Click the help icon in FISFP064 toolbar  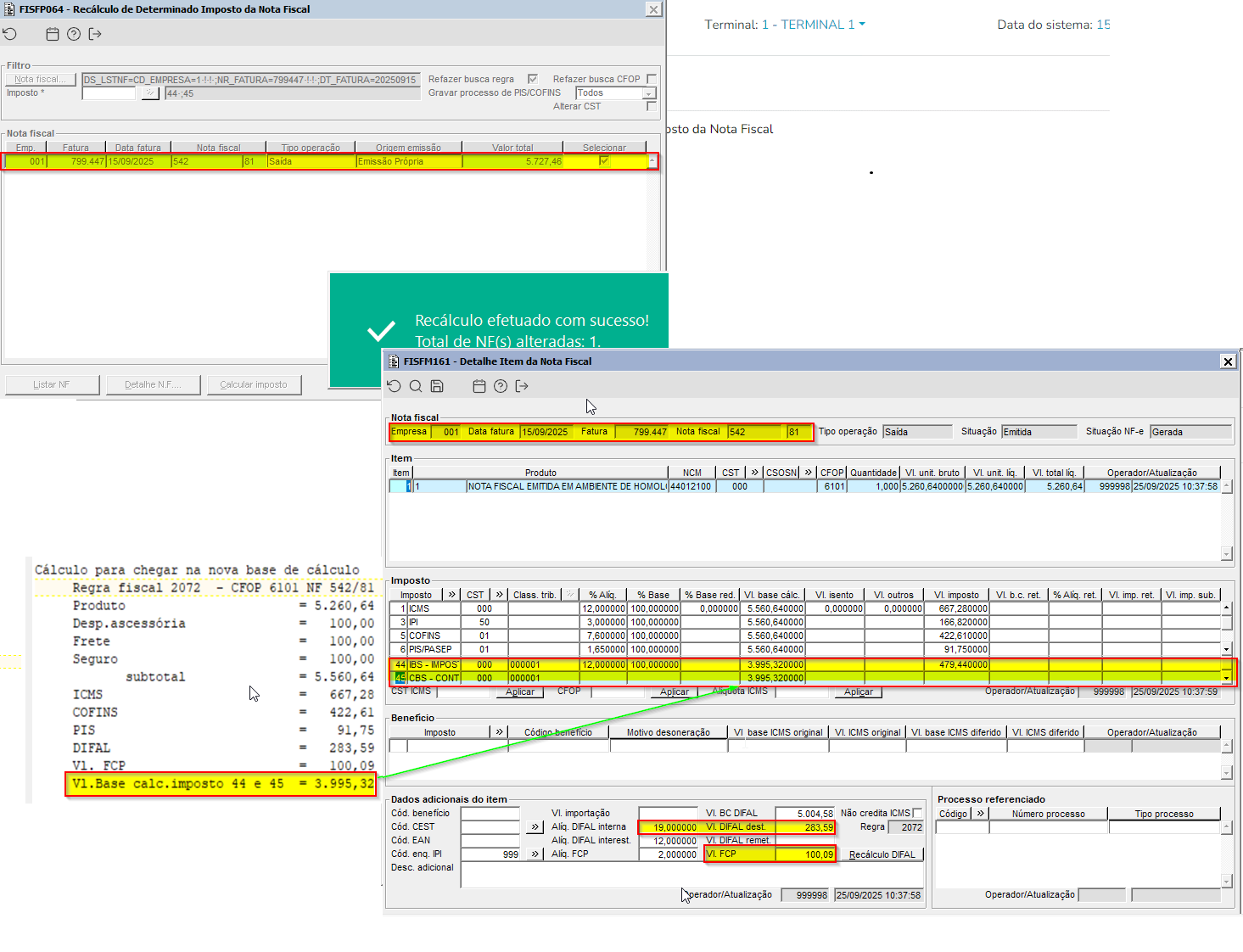pos(74,34)
